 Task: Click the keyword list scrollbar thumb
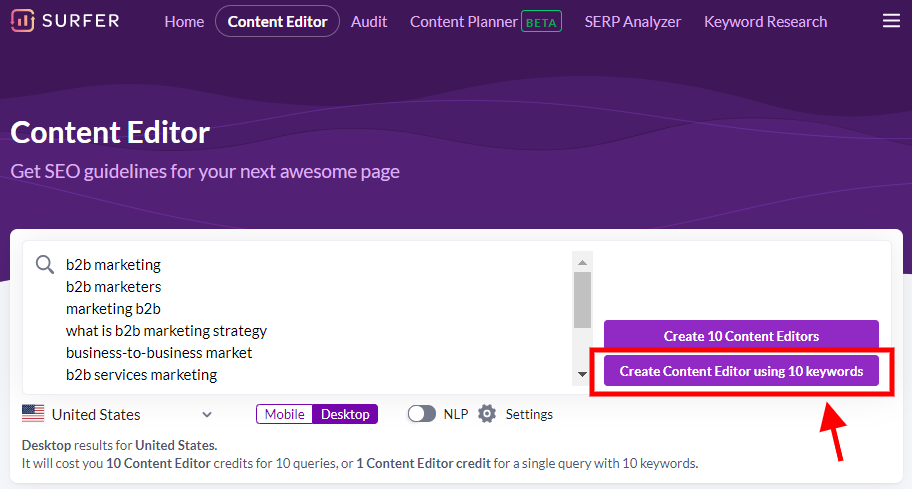(582, 300)
